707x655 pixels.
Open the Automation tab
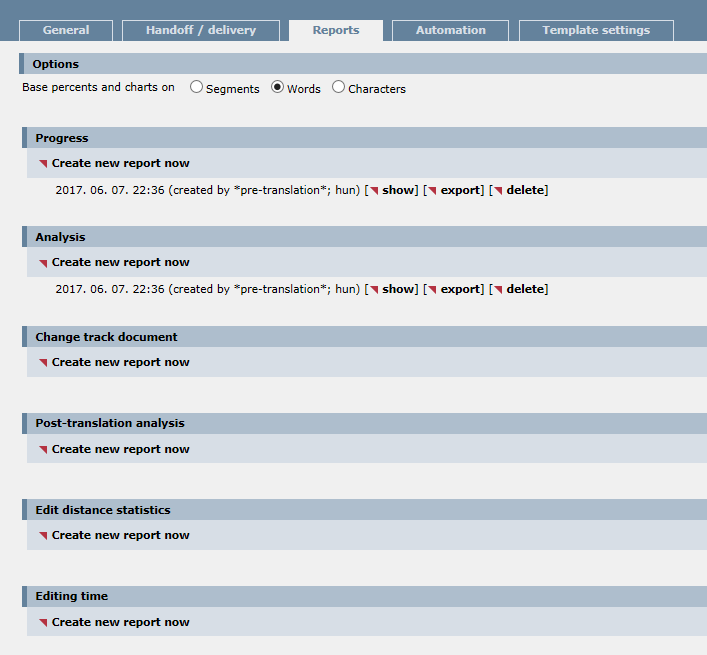pos(450,30)
